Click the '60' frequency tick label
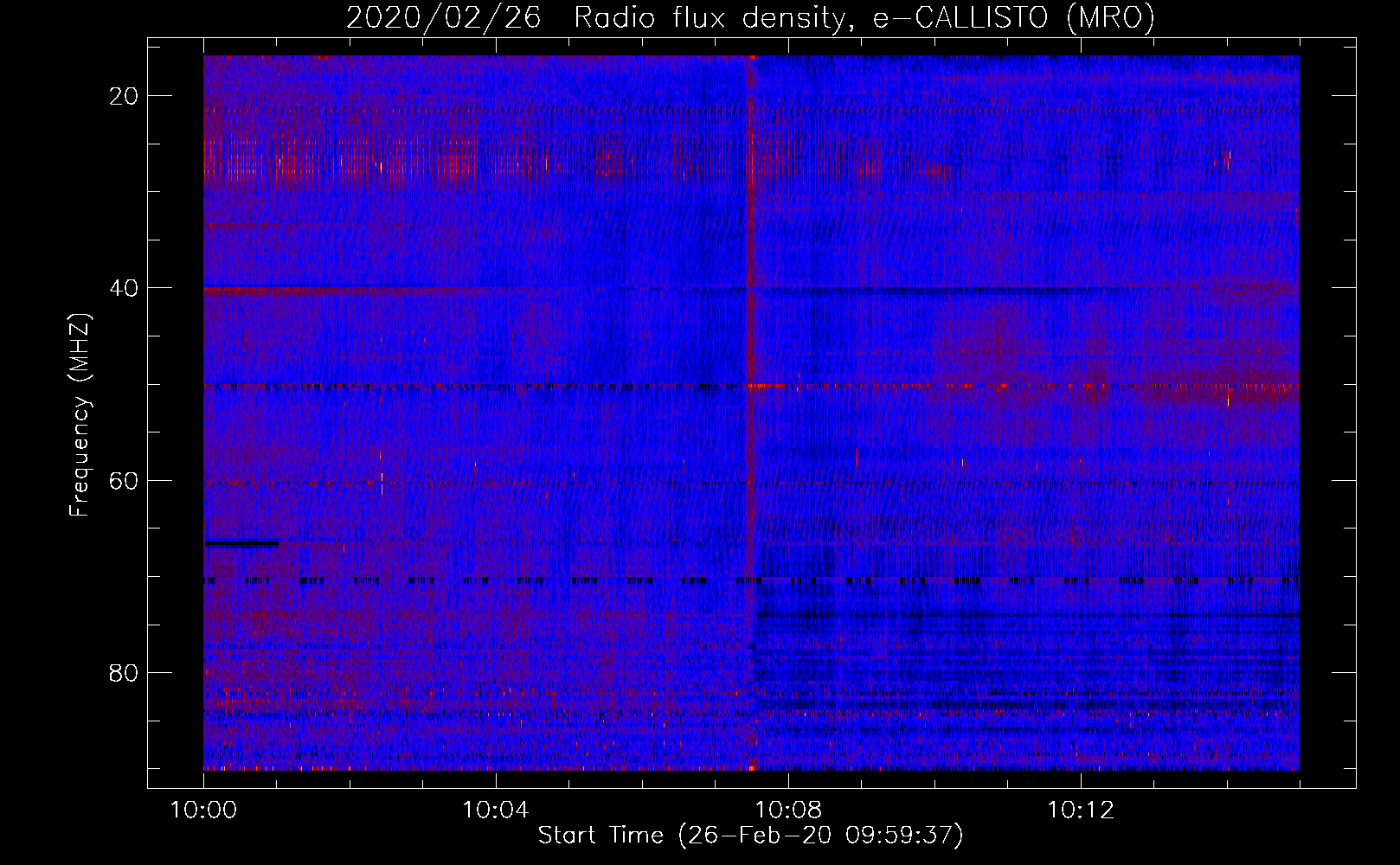 pos(124,480)
